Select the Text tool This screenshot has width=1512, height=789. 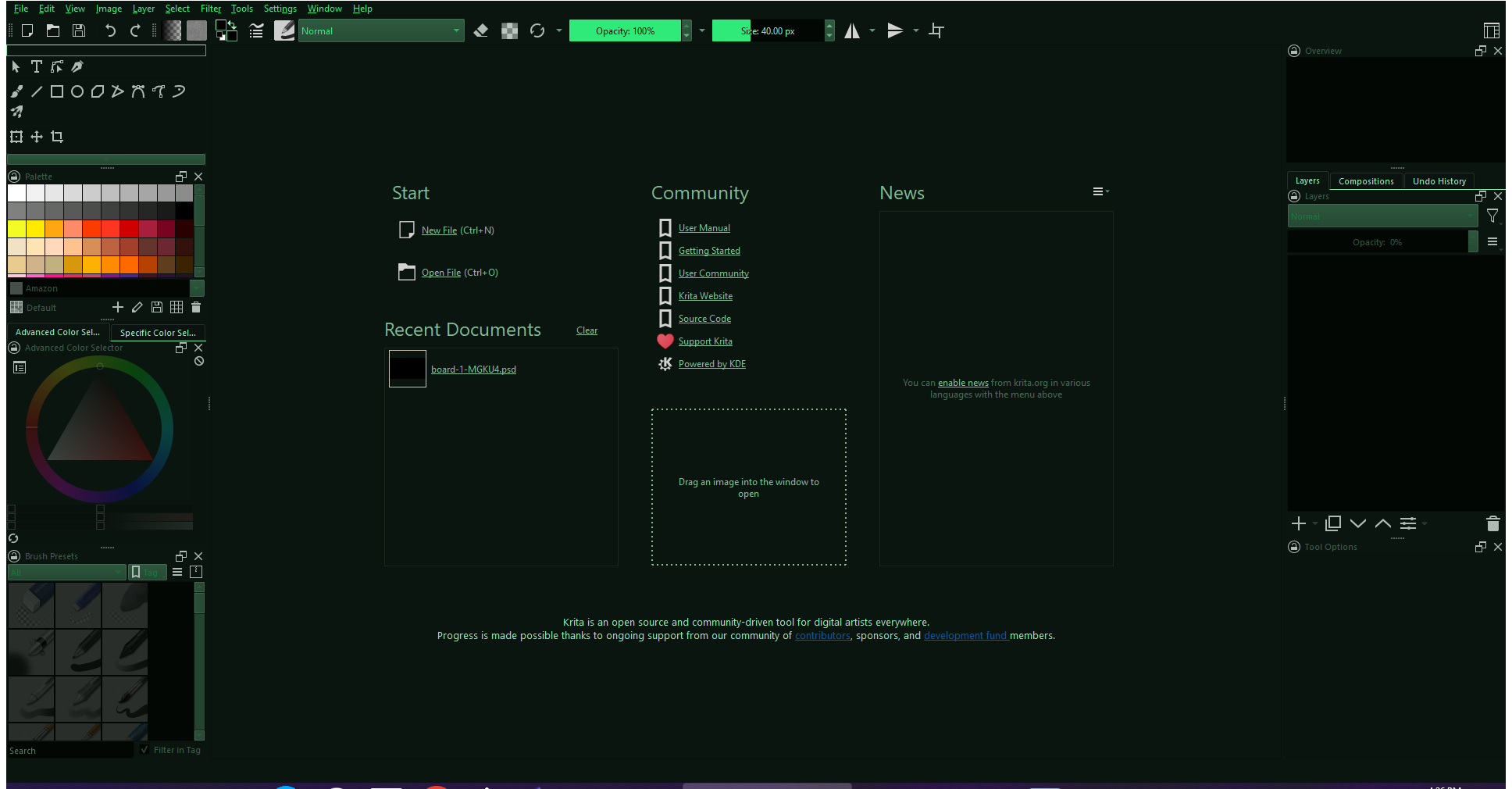[x=37, y=66]
